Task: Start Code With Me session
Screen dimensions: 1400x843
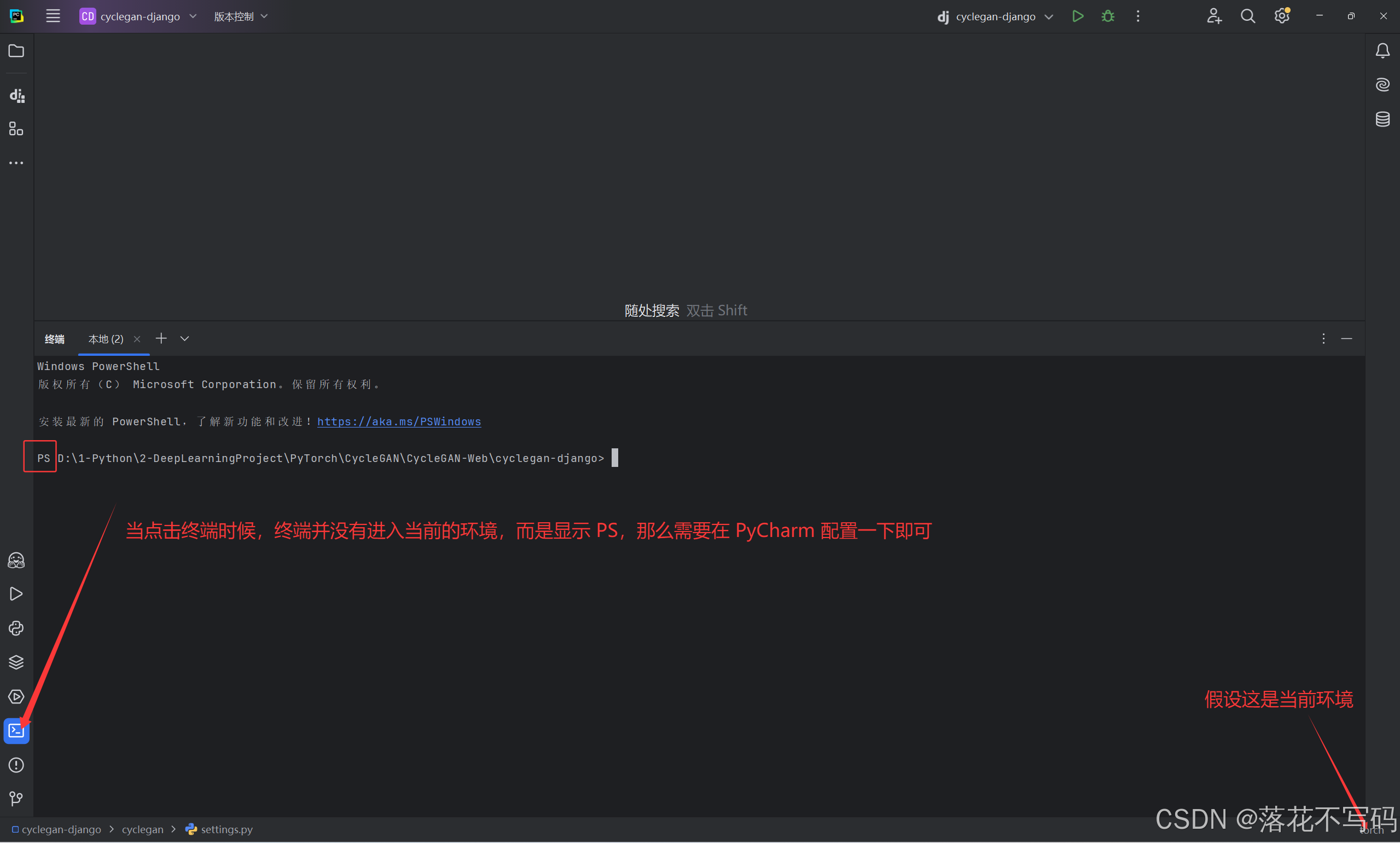Action: click(1215, 16)
